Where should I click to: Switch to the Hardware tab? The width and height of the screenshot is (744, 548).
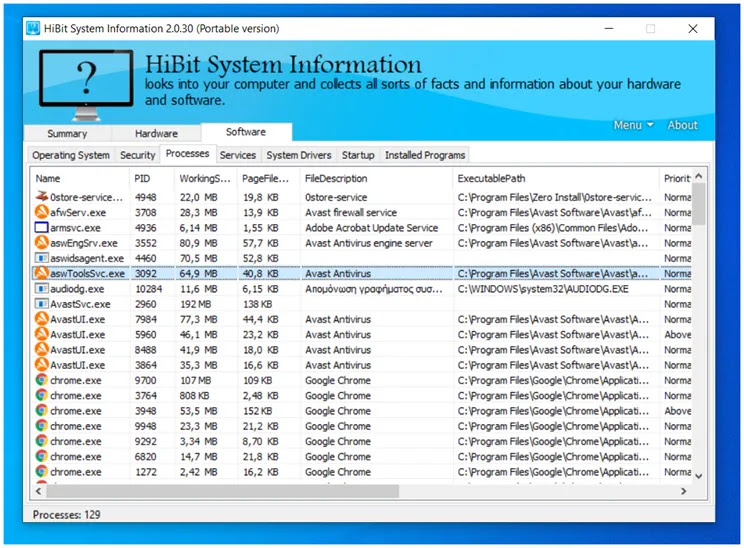[156, 133]
